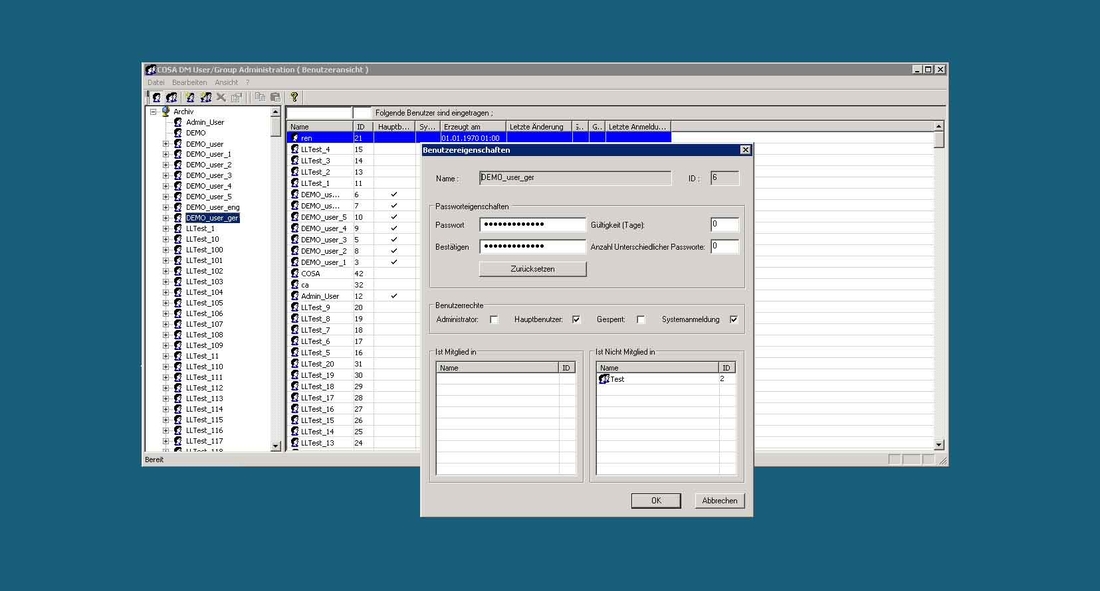Click the properties toolbar icon
Image resolution: width=1100 pixels, height=591 pixels.
[x=237, y=97]
